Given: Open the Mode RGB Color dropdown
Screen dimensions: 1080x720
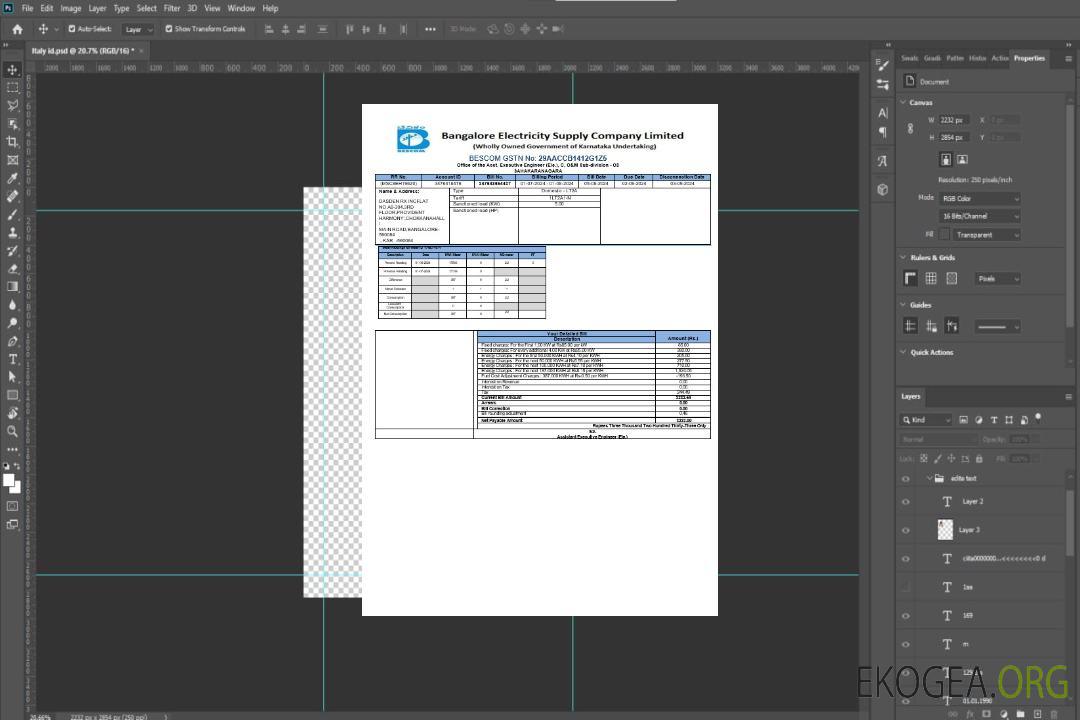Looking at the screenshot, I should coord(979,198).
